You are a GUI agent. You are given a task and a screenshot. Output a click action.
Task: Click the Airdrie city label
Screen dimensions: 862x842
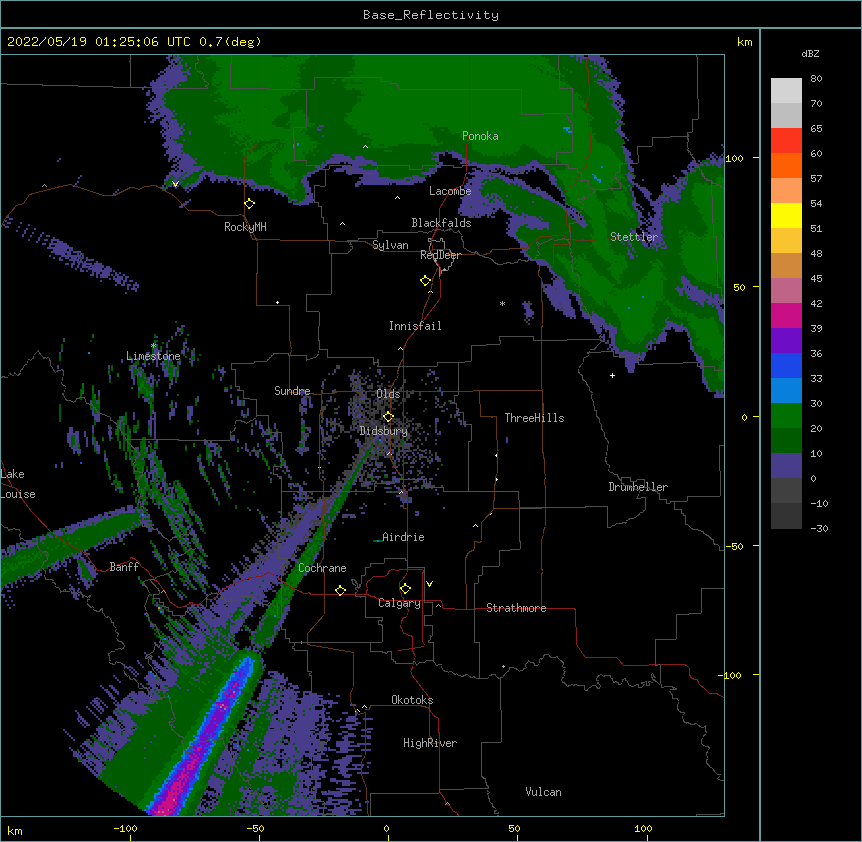(403, 537)
